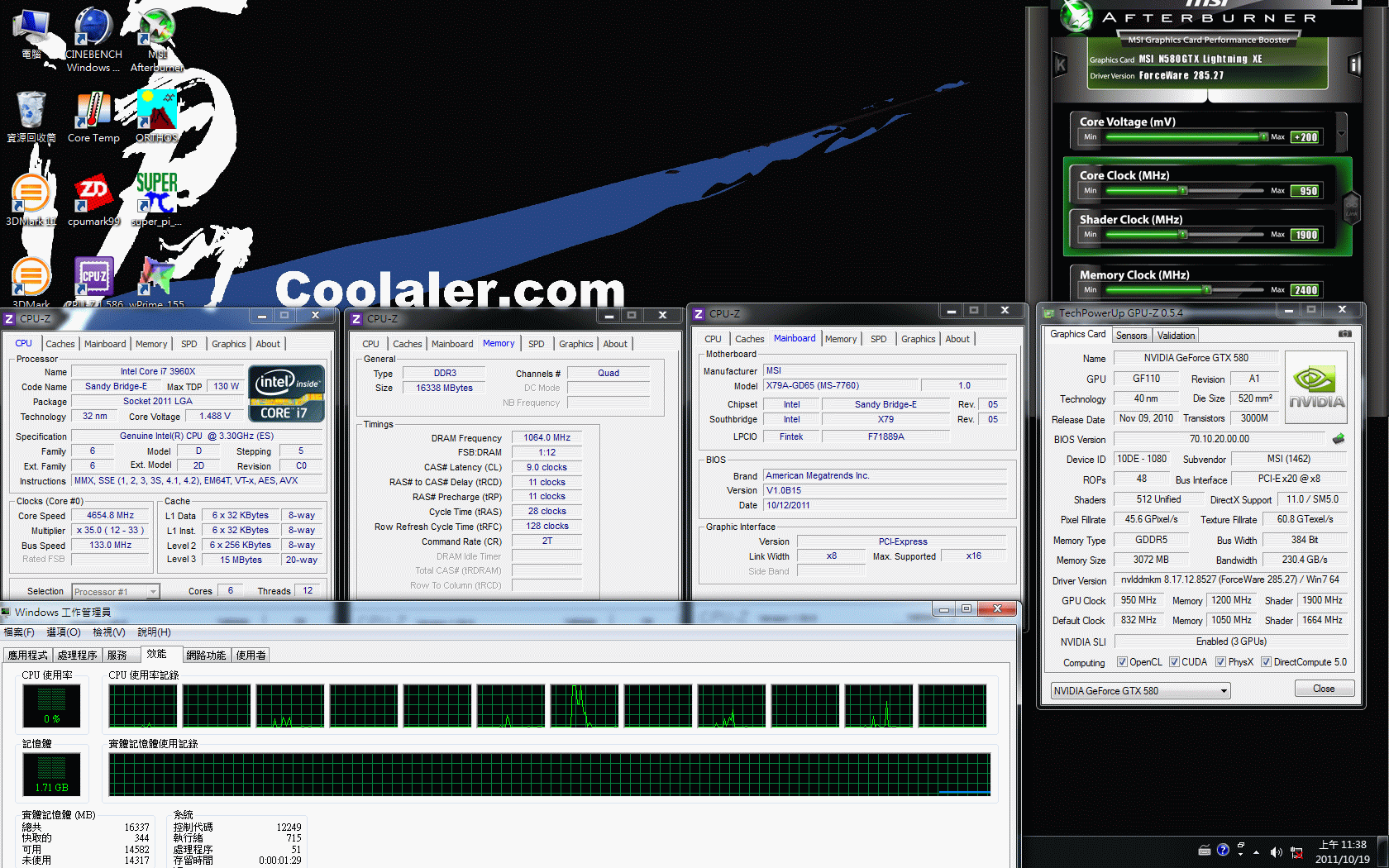This screenshot has height=868, width=1389.
Task: Click the Core Speed value 4654.8 MHz
Action: (110, 515)
